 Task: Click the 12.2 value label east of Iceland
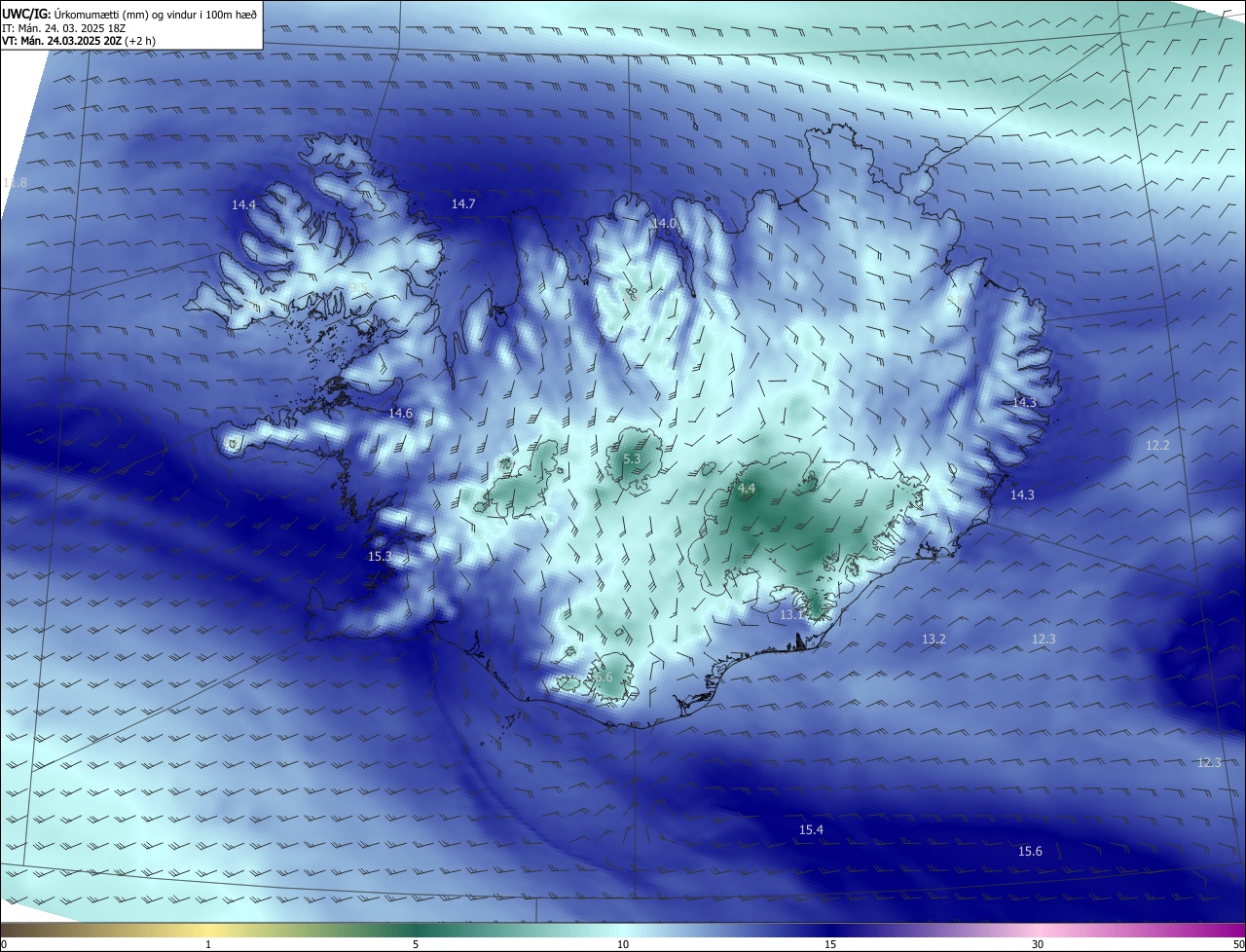1157,445
